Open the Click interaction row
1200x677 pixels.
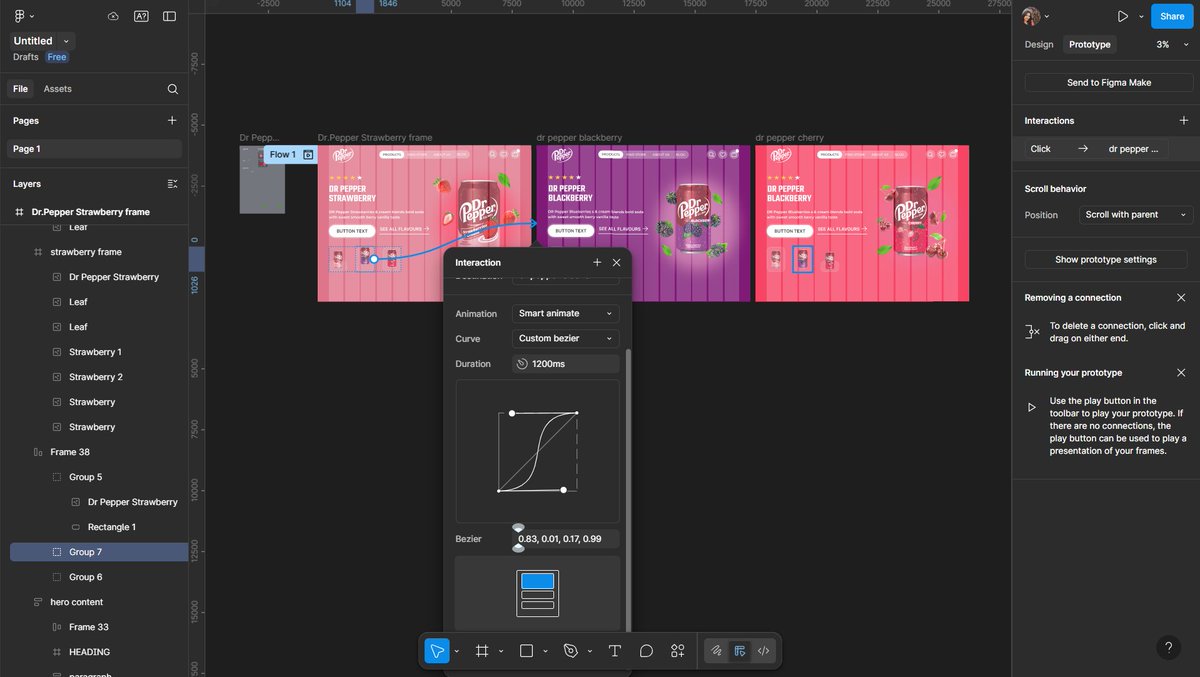(x=1096, y=149)
